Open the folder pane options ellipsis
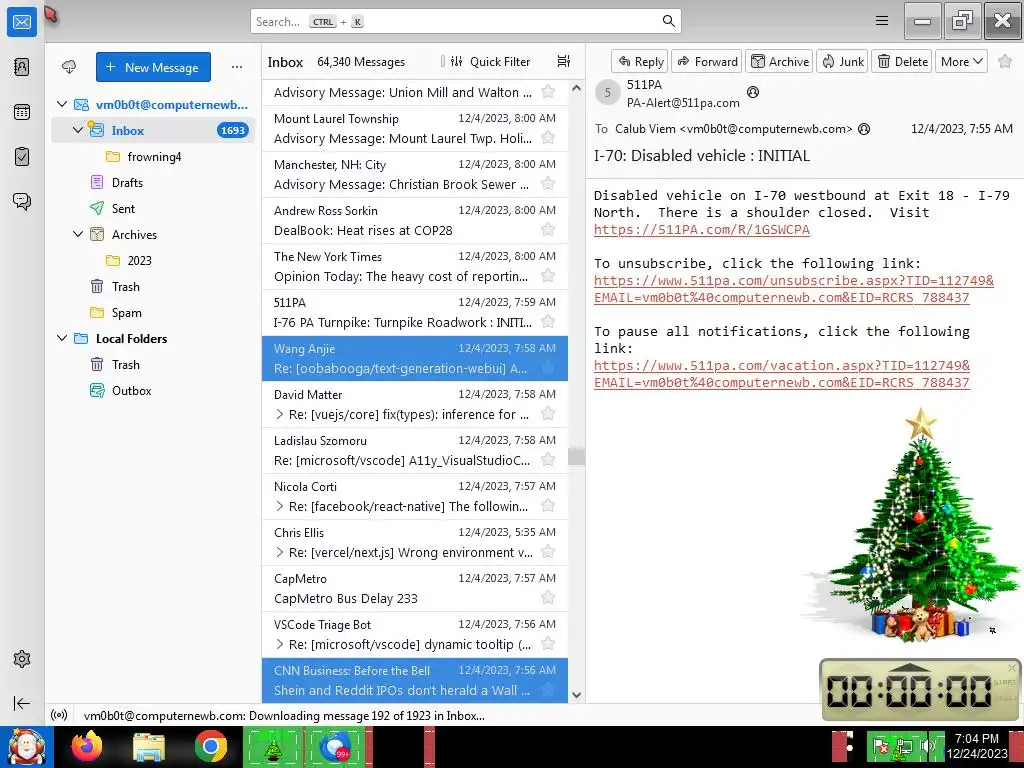 pos(237,67)
